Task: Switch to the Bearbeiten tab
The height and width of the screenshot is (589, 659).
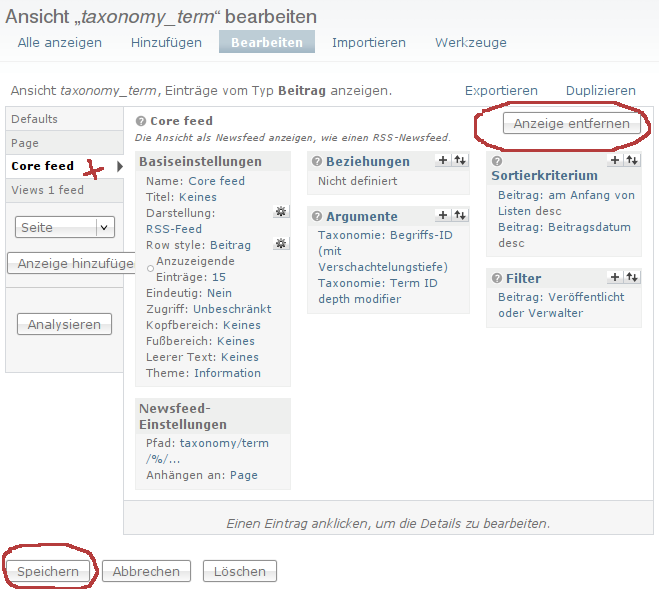Action: [x=267, y=42]
